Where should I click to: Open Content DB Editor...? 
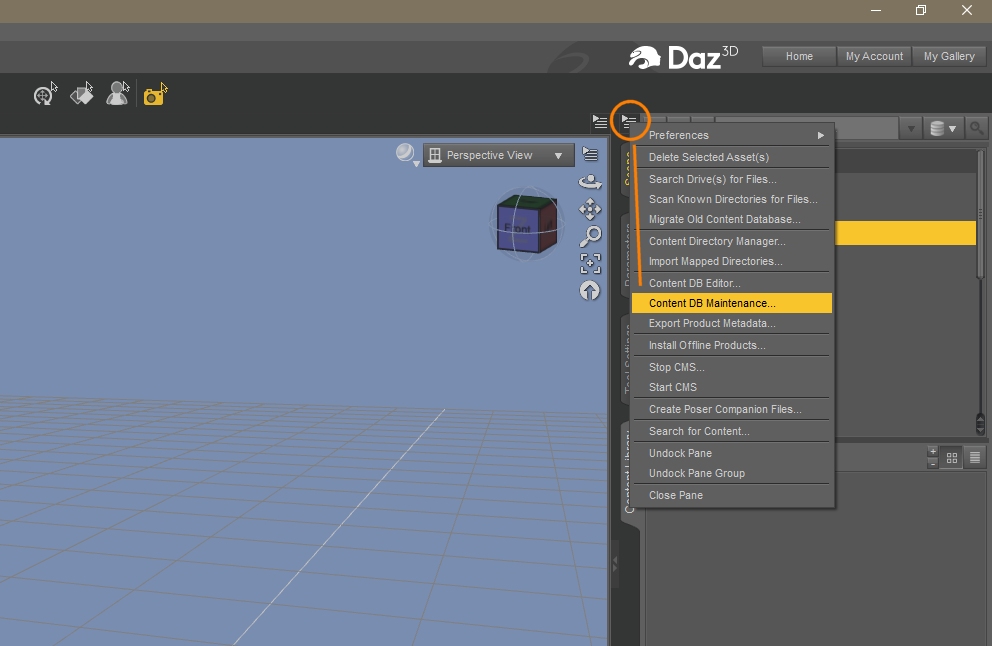pos(731,283)
